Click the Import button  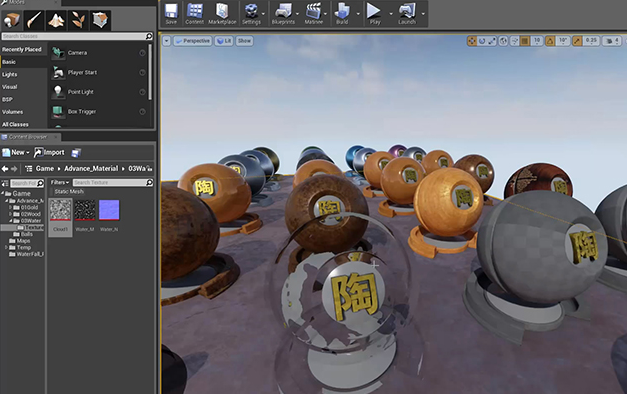49,152
